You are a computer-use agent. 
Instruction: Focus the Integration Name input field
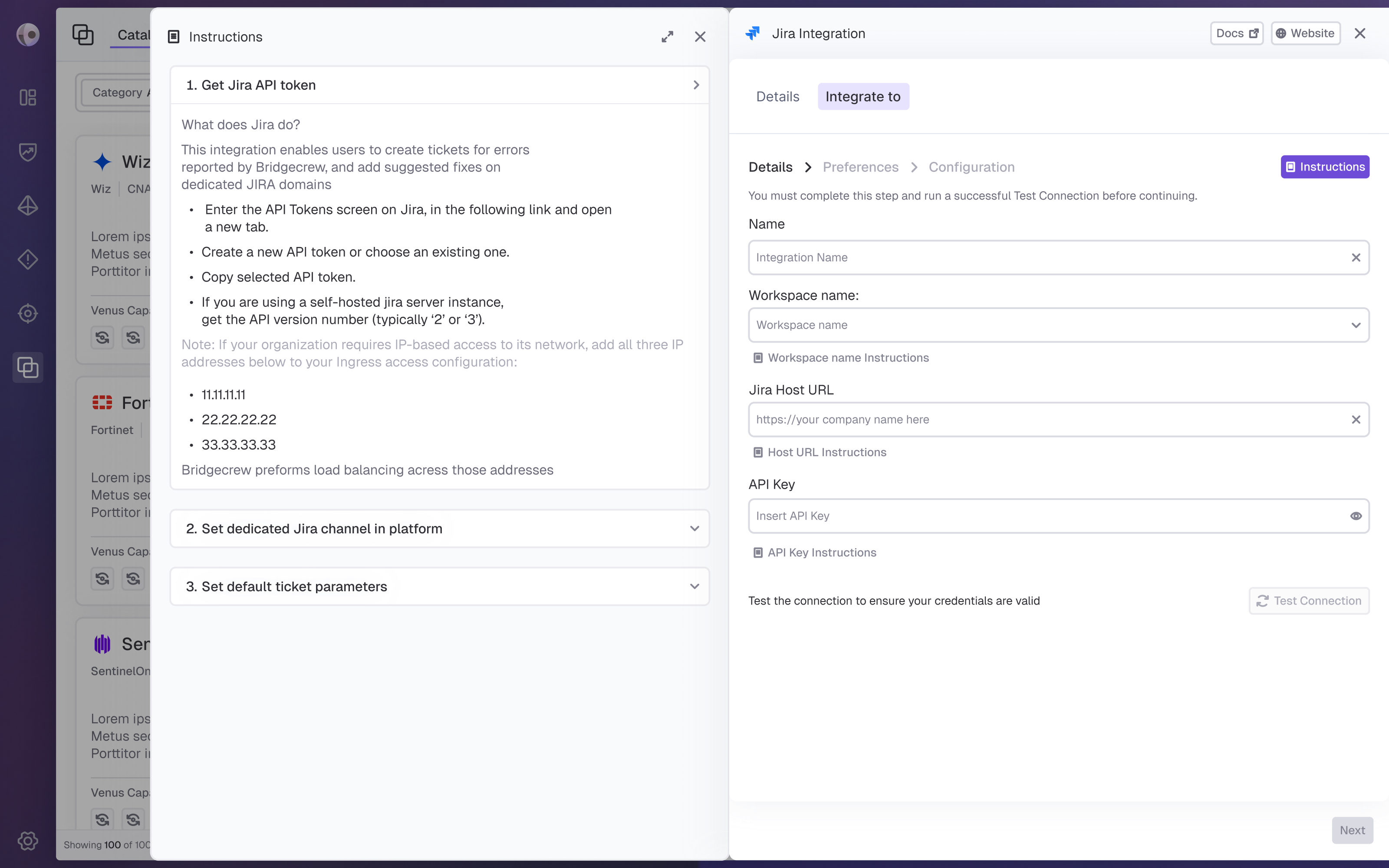click(1058, 258)
